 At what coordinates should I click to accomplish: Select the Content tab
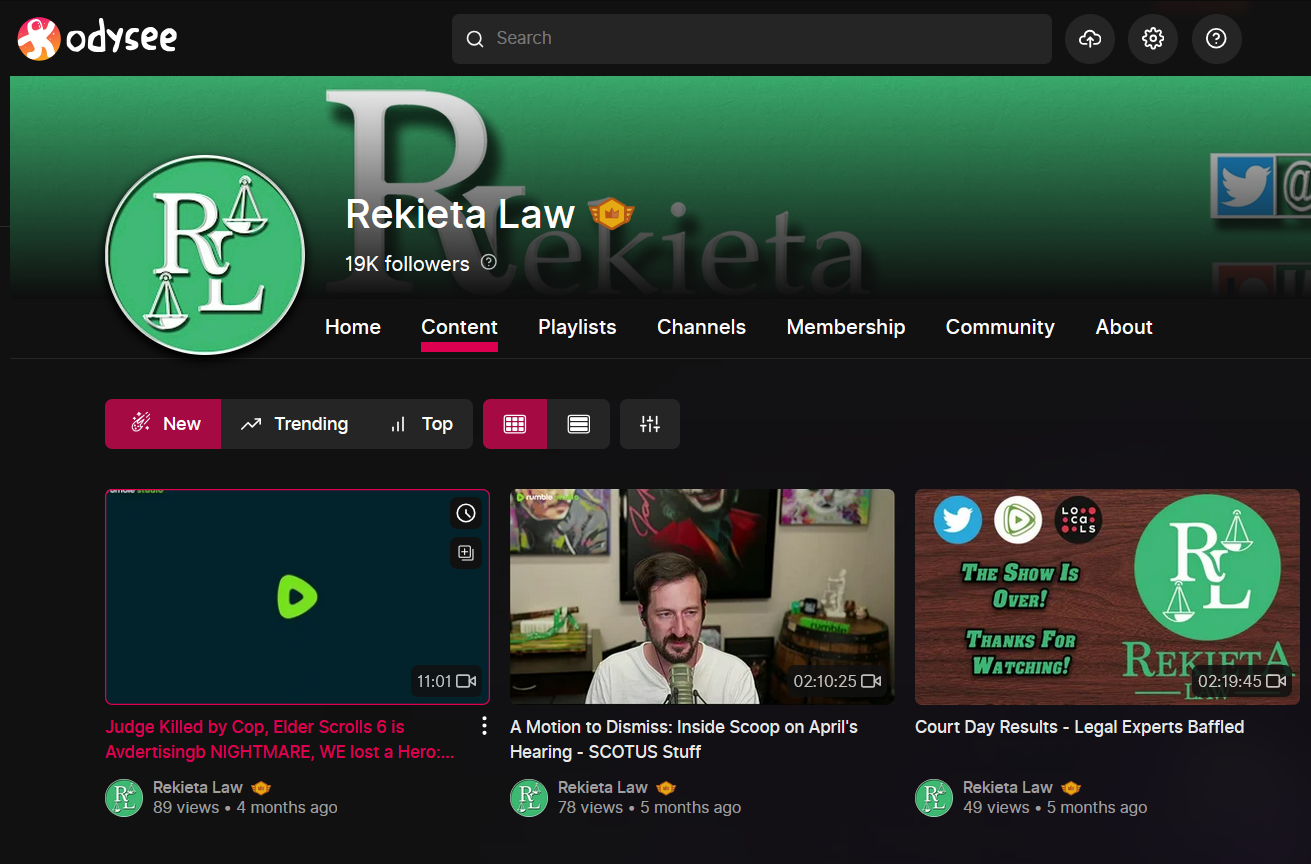point(459,327)
